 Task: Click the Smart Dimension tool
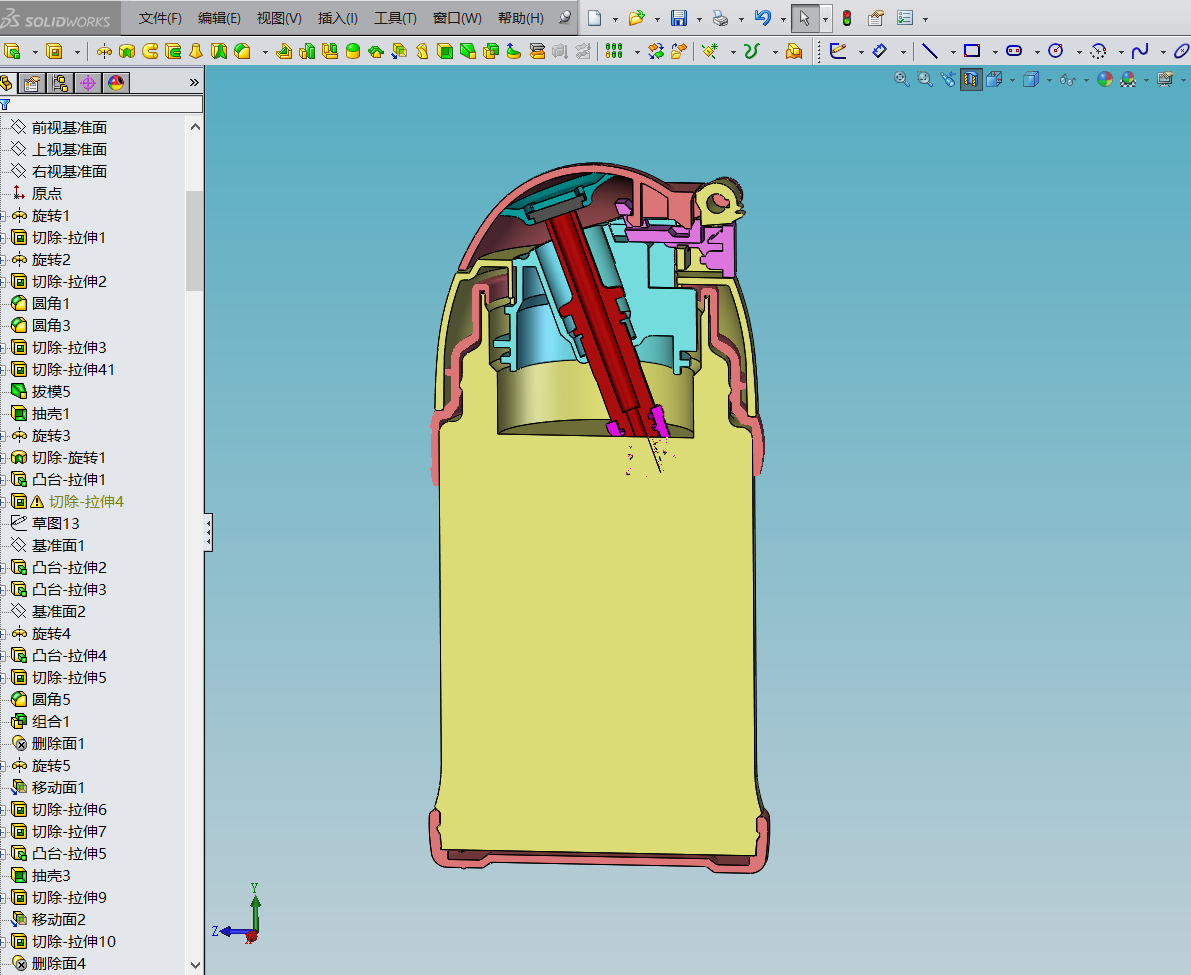[x=880, y=51]
